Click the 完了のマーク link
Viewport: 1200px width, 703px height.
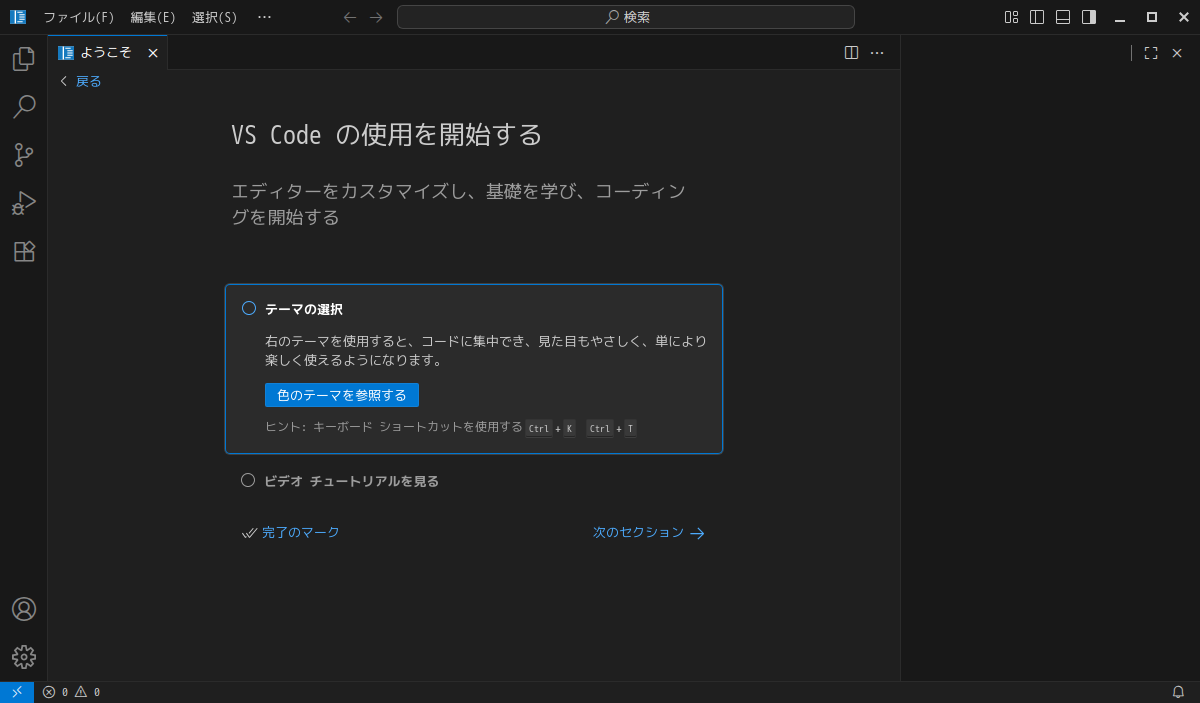point(291,533)
